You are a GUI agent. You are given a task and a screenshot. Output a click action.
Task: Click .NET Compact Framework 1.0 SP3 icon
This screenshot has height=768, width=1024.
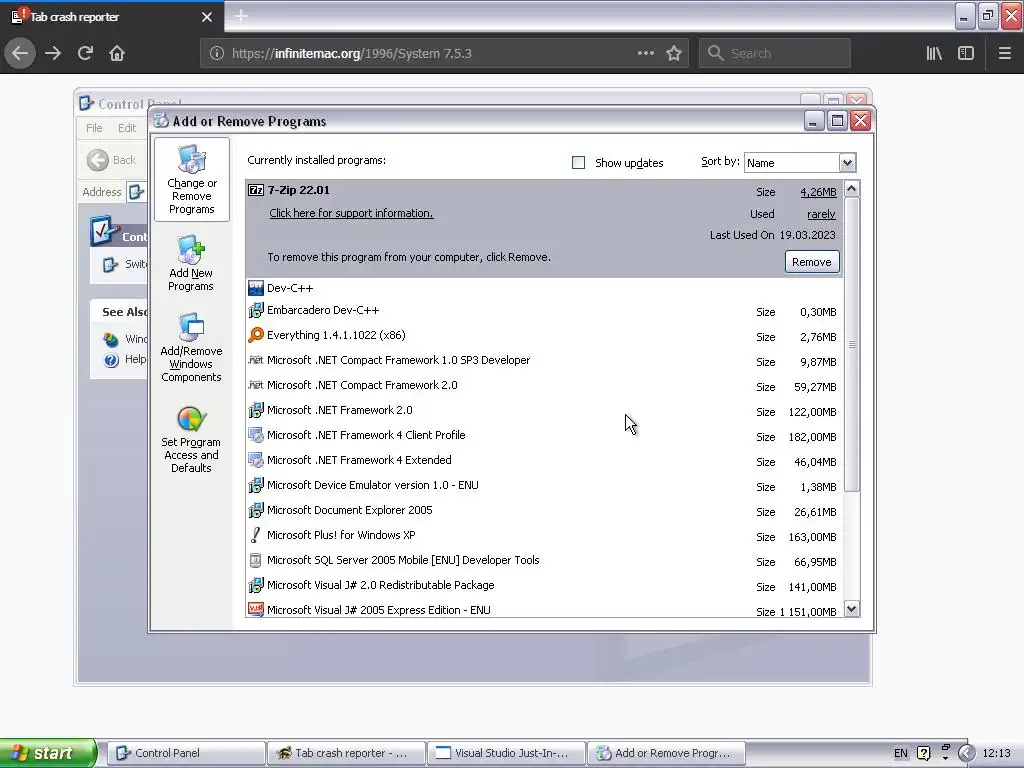pos(256,360)
